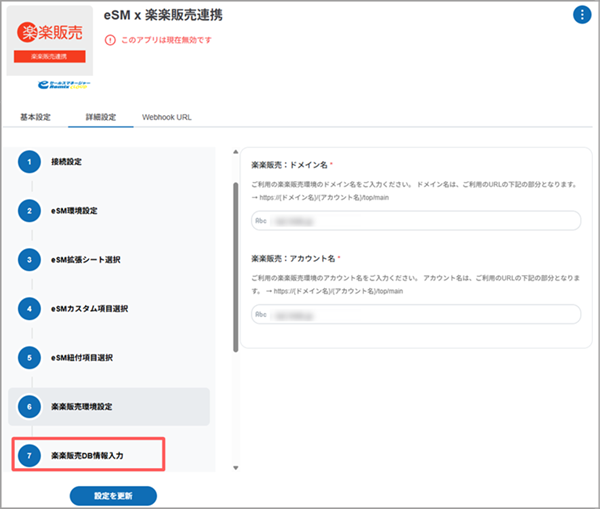Open the three-dot options menu
Viewport: 600px width, 509px height.
tap(581, 14)
